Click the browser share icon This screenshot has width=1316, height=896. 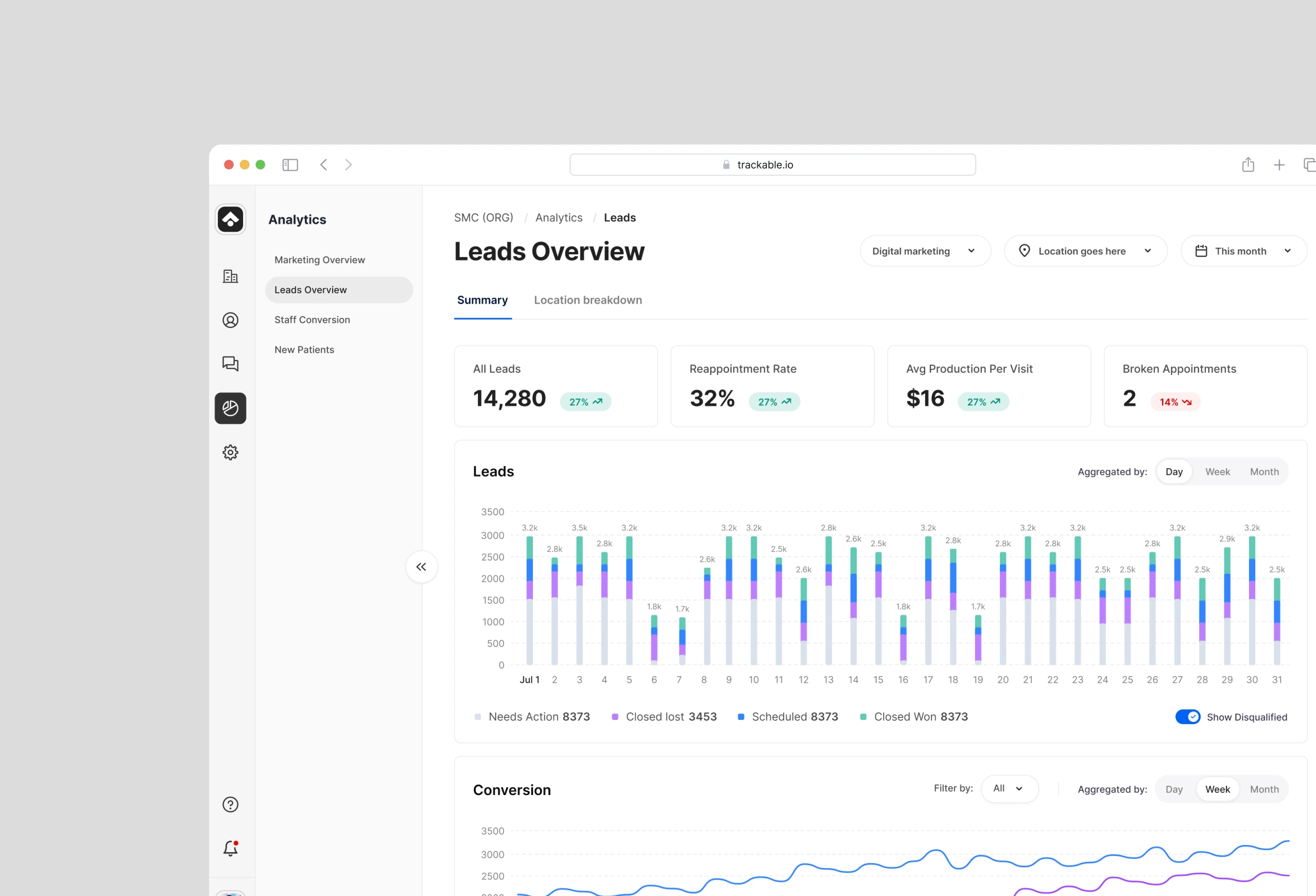pos(1248,165)
